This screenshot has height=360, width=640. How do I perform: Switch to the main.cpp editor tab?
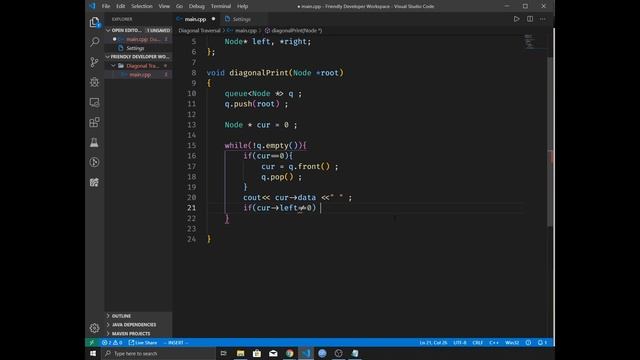tap(196, 19)
